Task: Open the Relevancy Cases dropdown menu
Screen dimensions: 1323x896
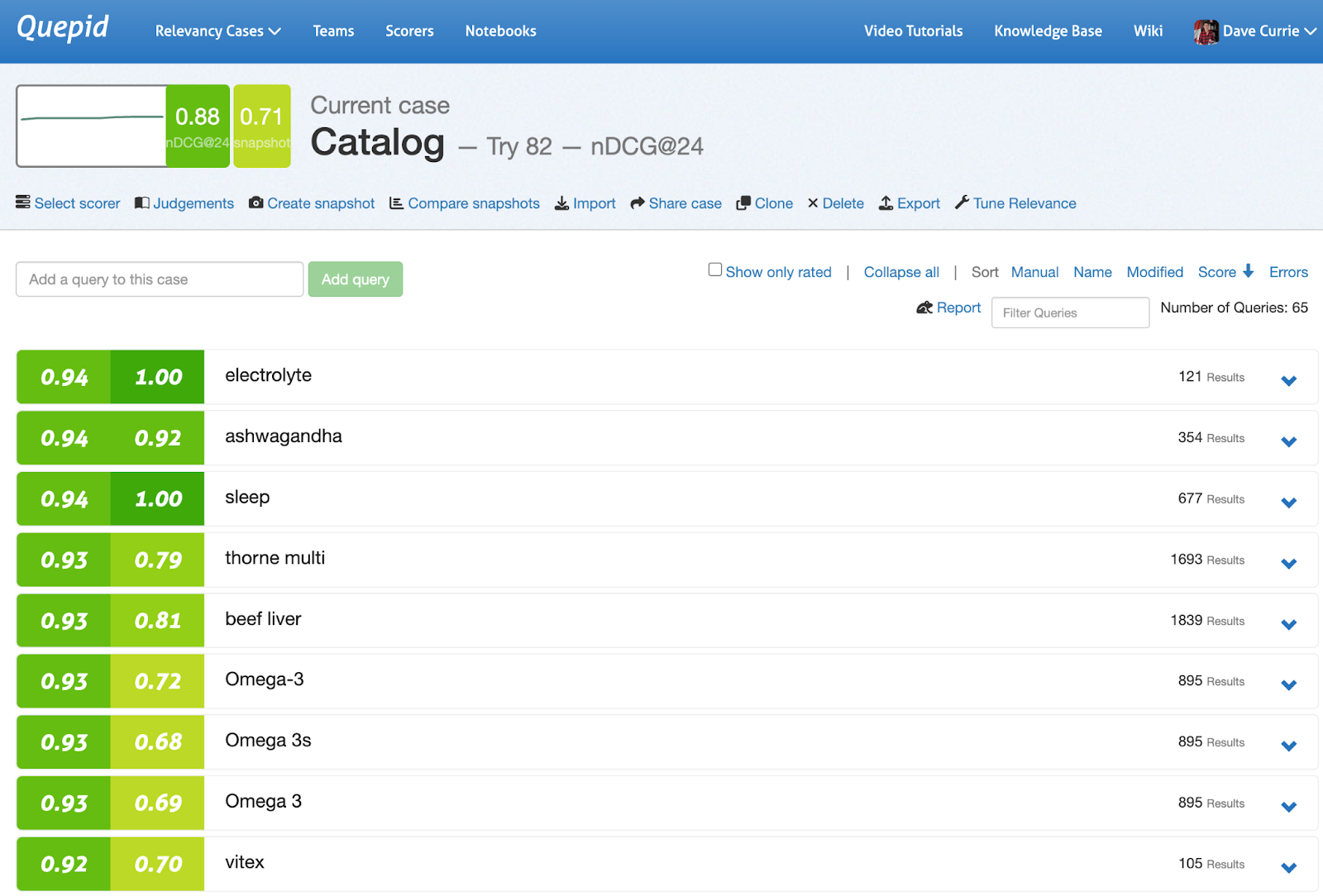Action: (x=217, y=31)
